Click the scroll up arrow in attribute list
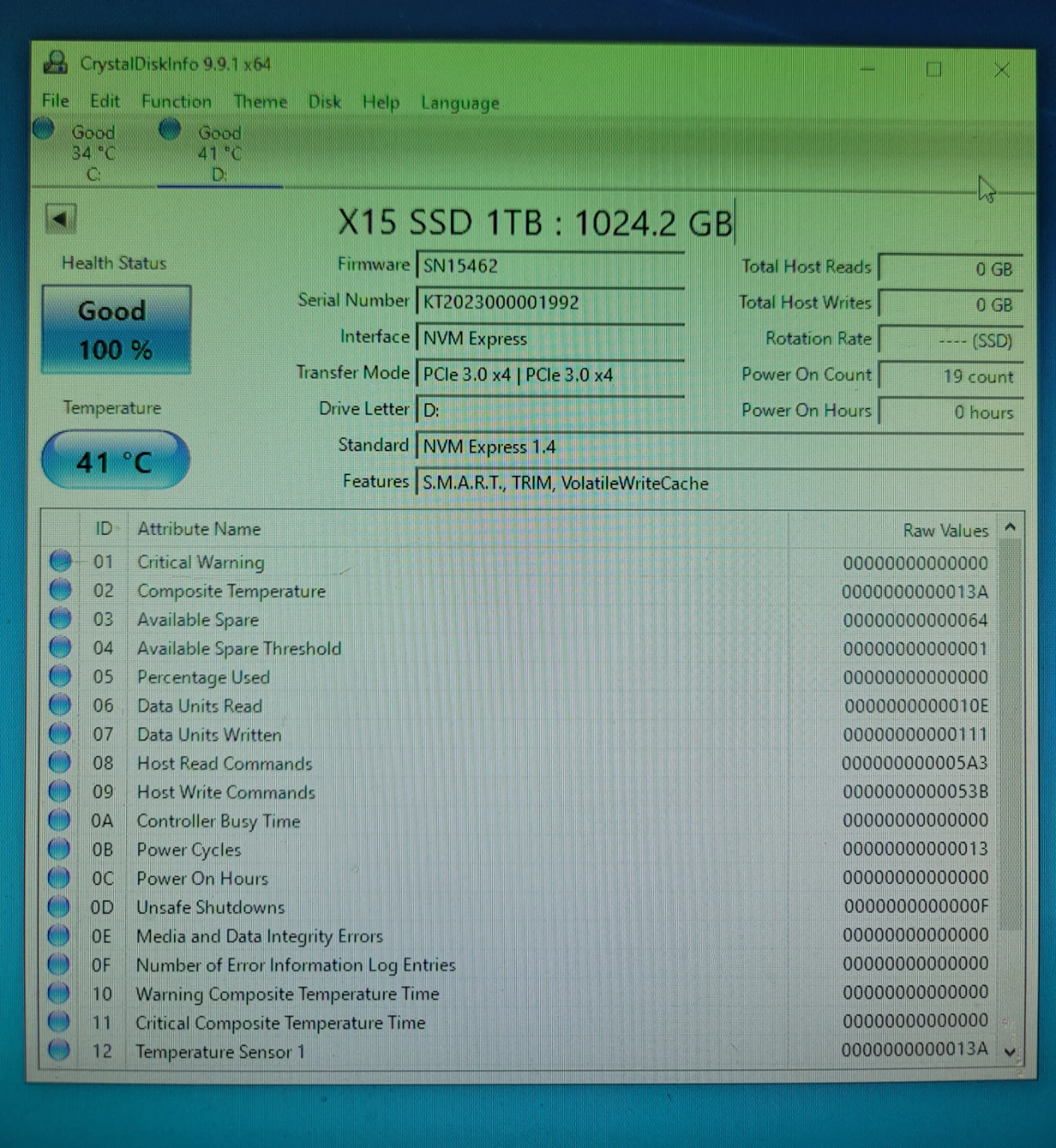 1010,527
